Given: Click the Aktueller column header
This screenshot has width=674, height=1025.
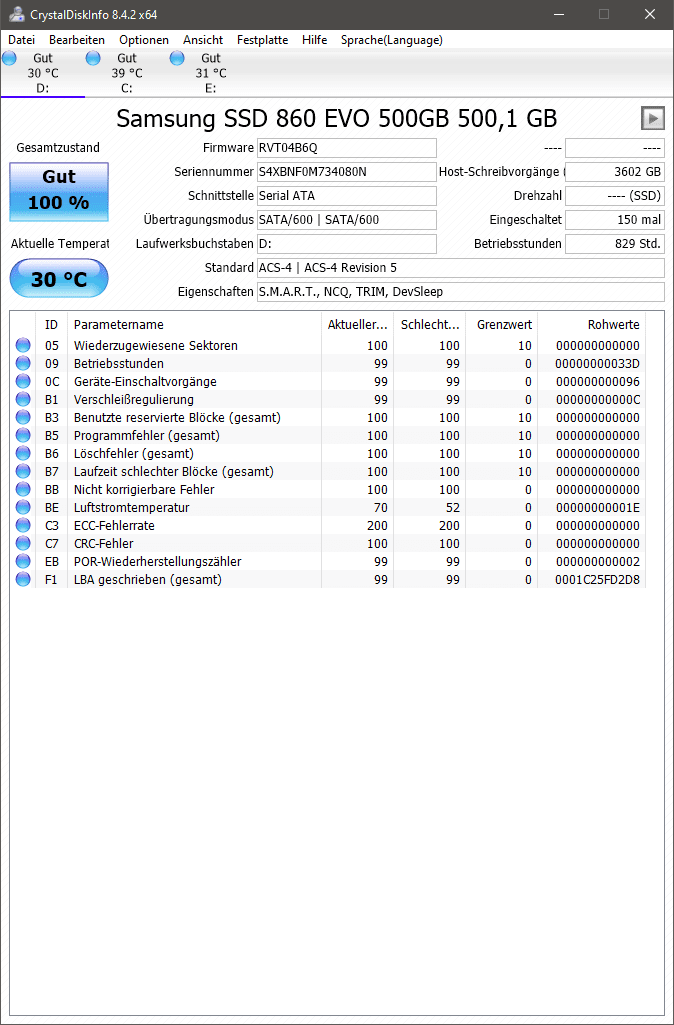Looking at the screenshot, I should (x=357, y=325).
